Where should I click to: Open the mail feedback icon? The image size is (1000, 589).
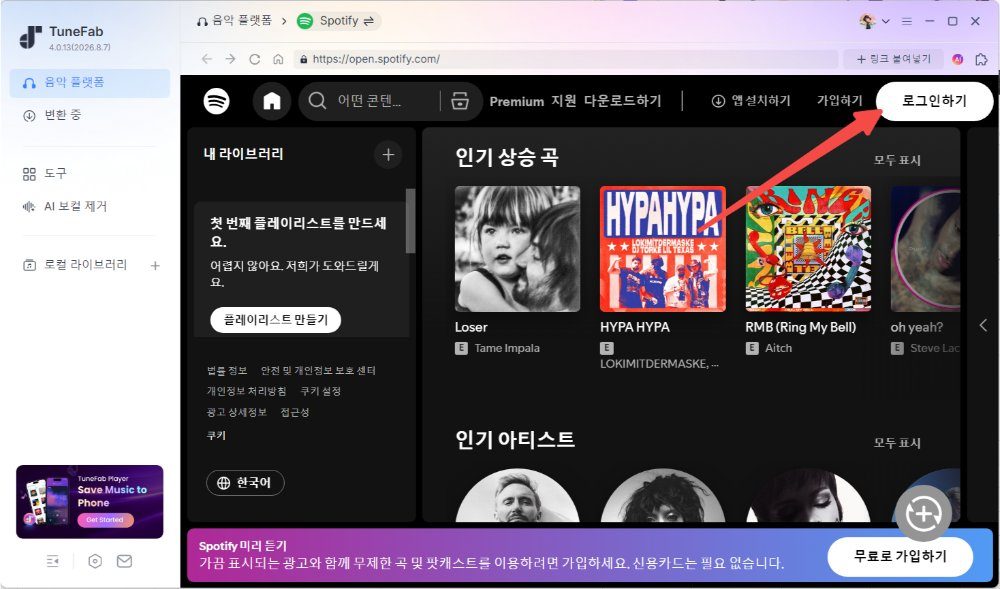(x=124, y=561)
